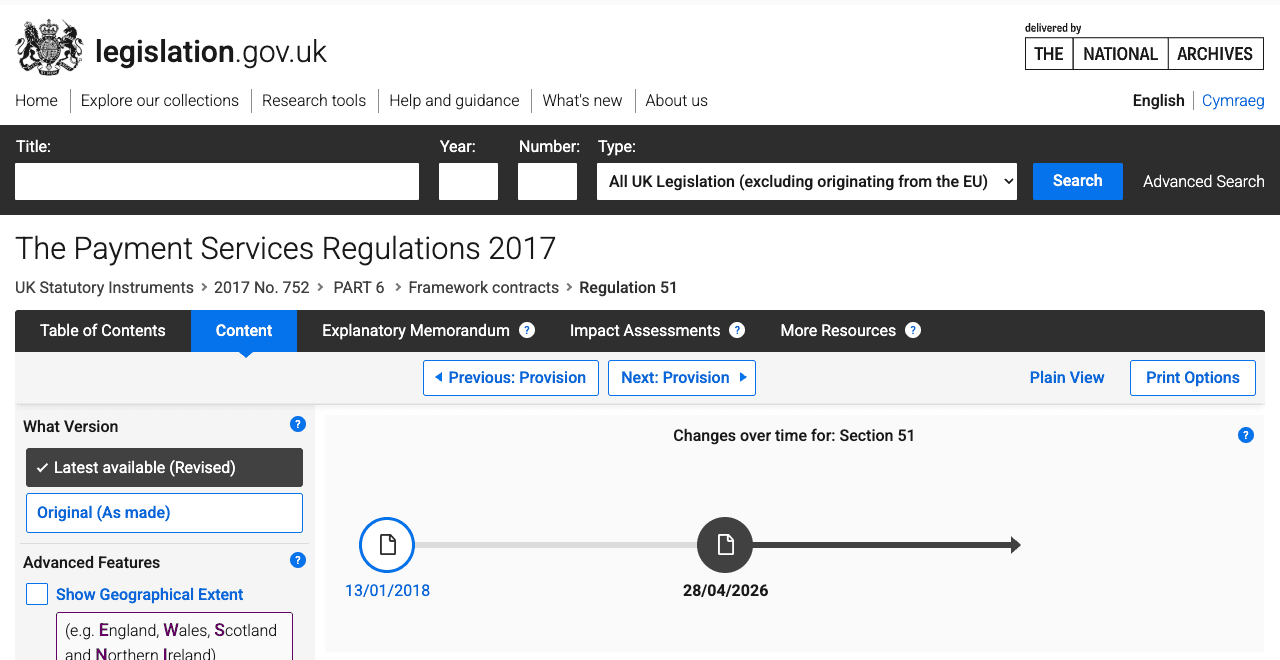Open the More Resources tab
Image resolution: width=1280 pixels, height=660 pixels.
pyautogui.click(x=838, y=331)
